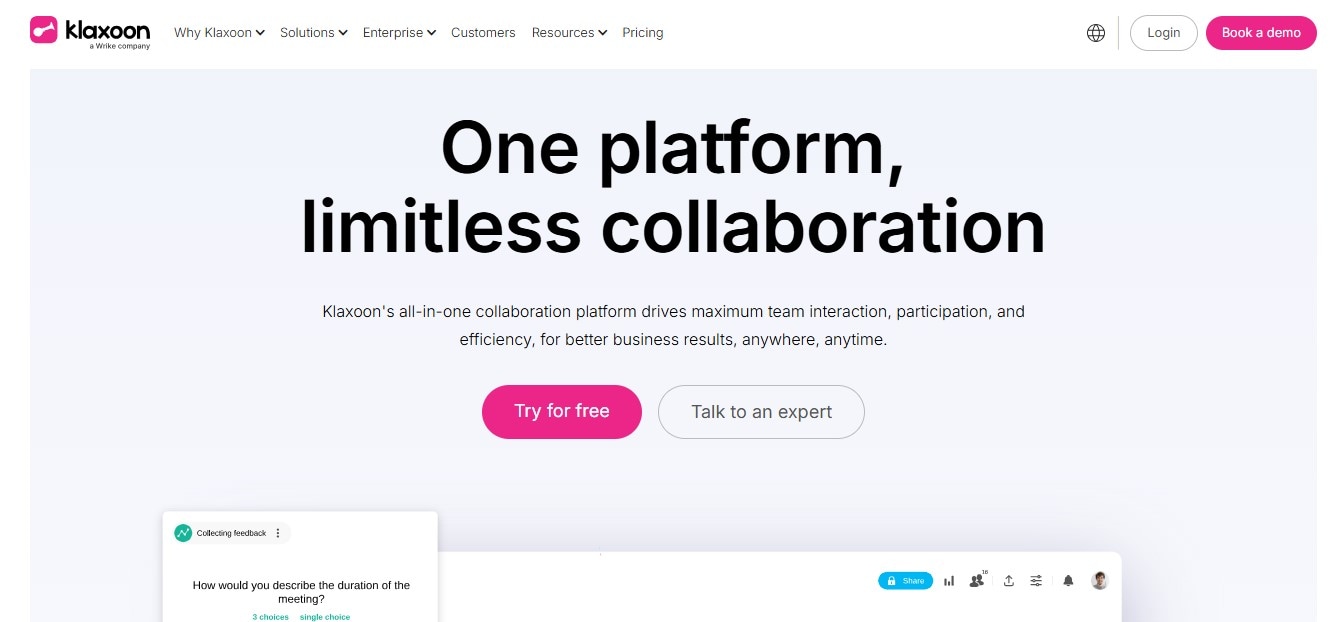Click Talk to an expert button
Screen dimensions: 1342x622
coord(761,412)
